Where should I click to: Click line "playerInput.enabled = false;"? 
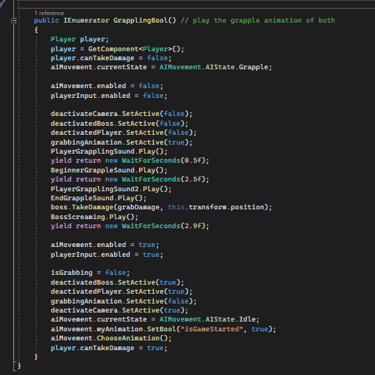coord(109,96)
